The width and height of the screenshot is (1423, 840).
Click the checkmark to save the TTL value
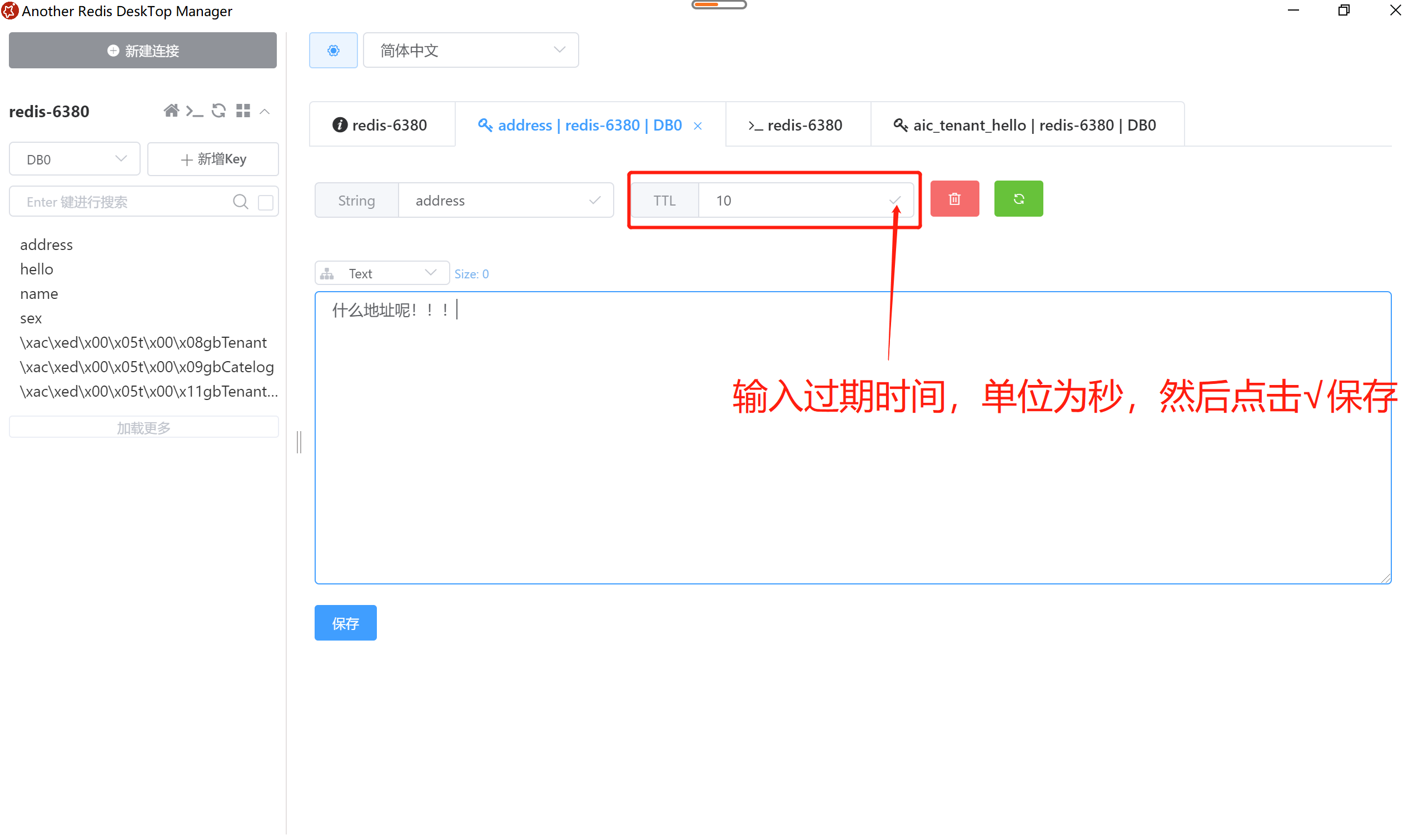(x=895, y=200)
